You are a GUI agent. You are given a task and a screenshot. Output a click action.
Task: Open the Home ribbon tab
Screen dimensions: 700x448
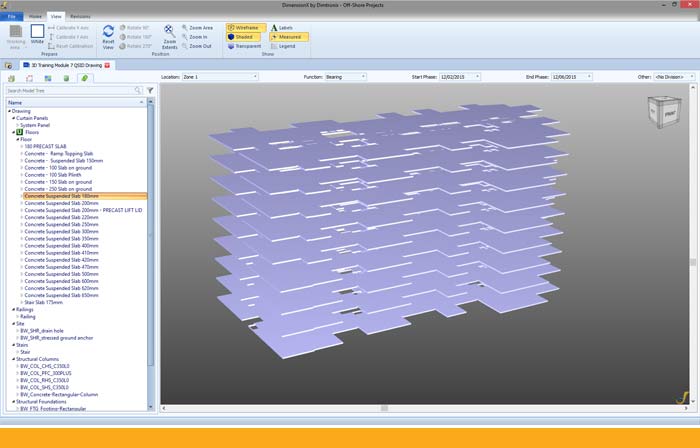click(x=35, y=17)
